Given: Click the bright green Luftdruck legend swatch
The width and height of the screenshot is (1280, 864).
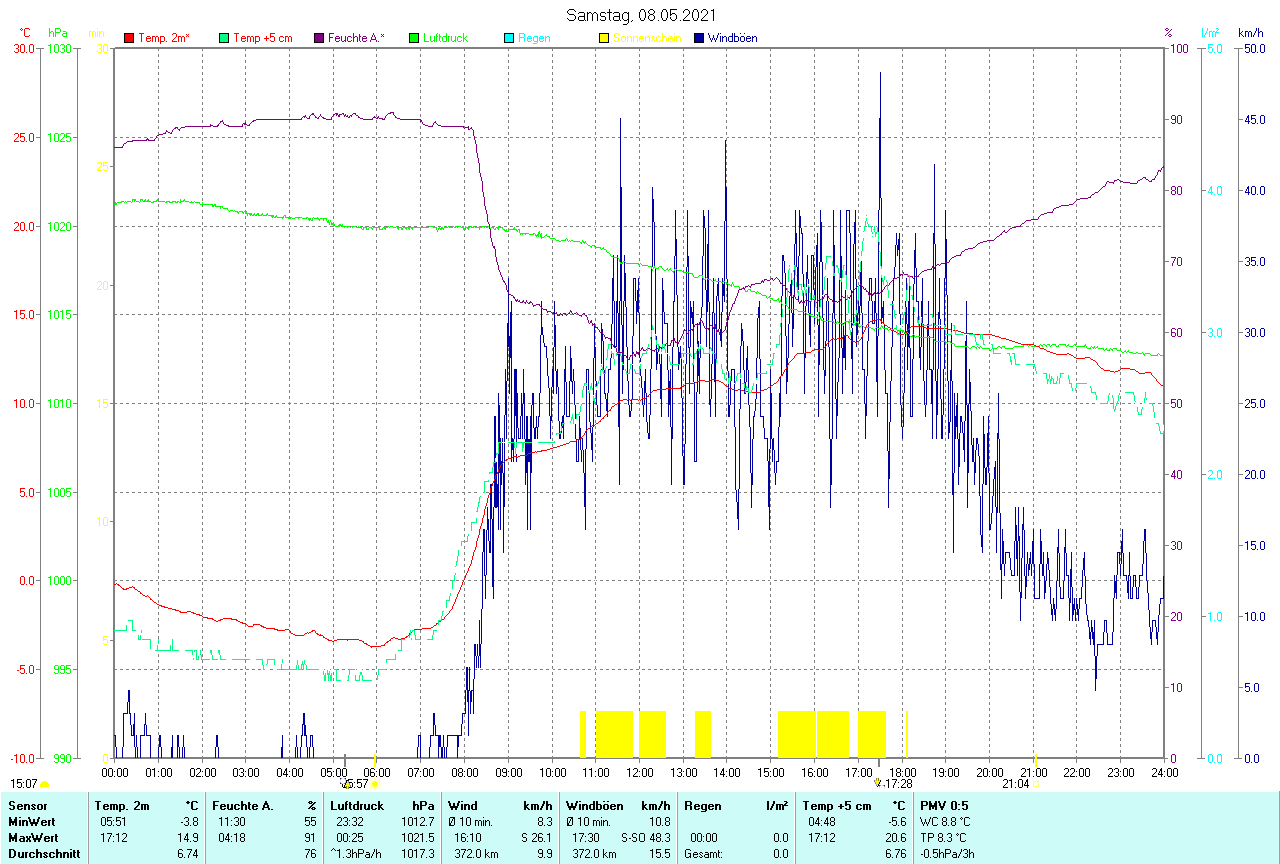Looking at the screenshot, I should pyautogui.click(x=414, y=38).
